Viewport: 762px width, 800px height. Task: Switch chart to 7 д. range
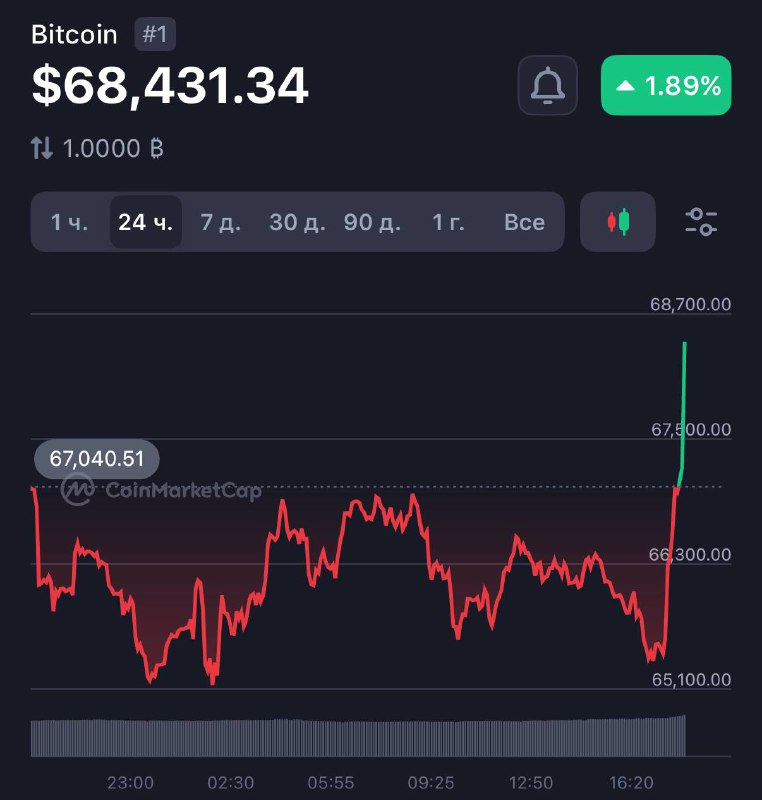(220, 222)
